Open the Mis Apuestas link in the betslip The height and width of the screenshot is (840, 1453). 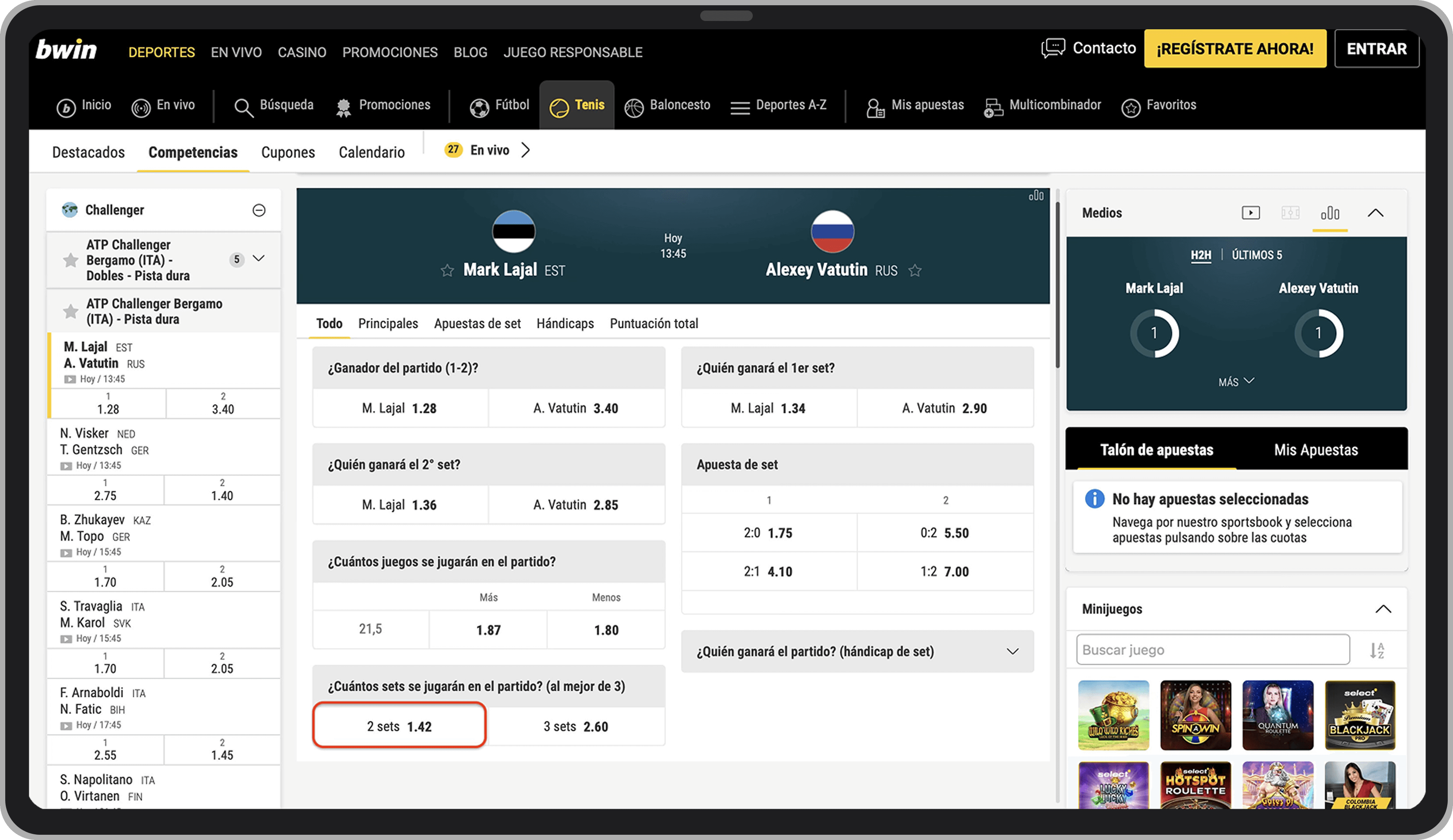click(1316, 449)
